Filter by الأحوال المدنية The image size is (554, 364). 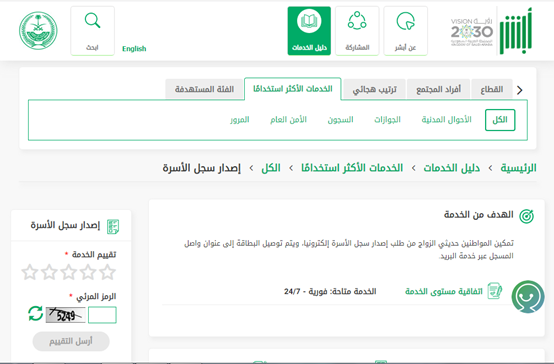(x=447, y=120)
